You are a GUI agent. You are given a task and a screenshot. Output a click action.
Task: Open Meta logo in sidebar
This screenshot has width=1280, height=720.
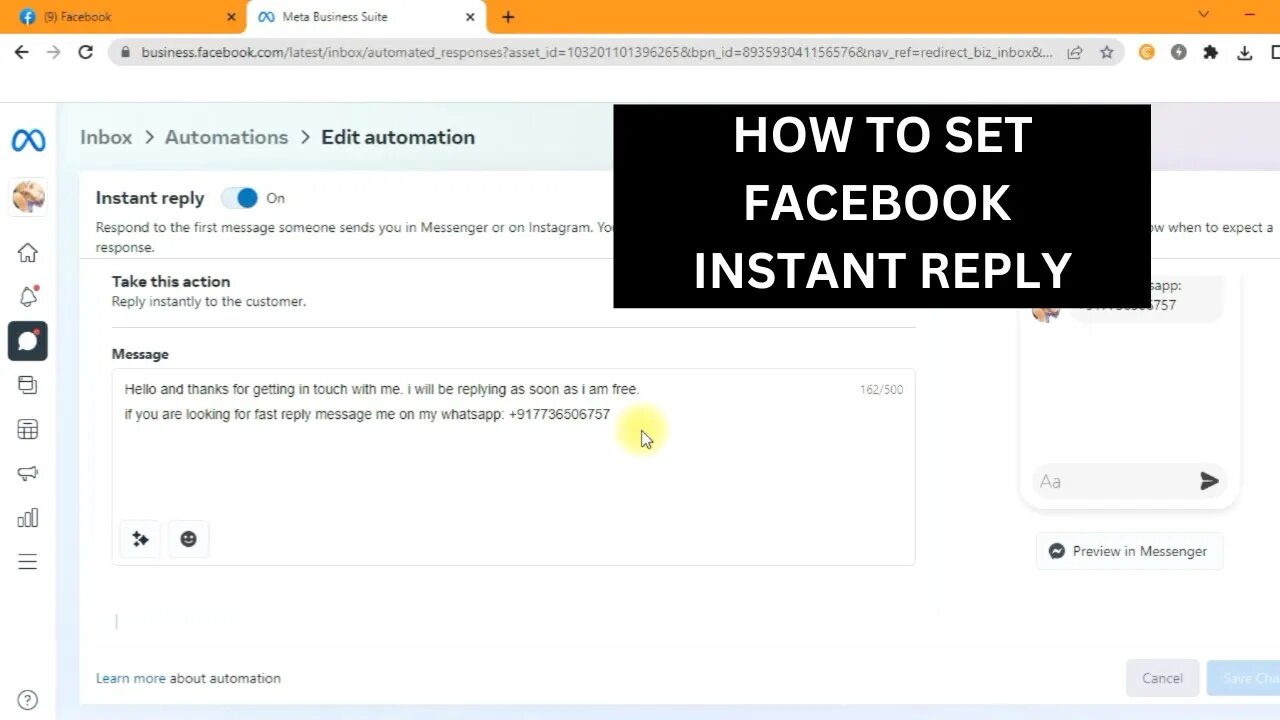pos(28,141)
